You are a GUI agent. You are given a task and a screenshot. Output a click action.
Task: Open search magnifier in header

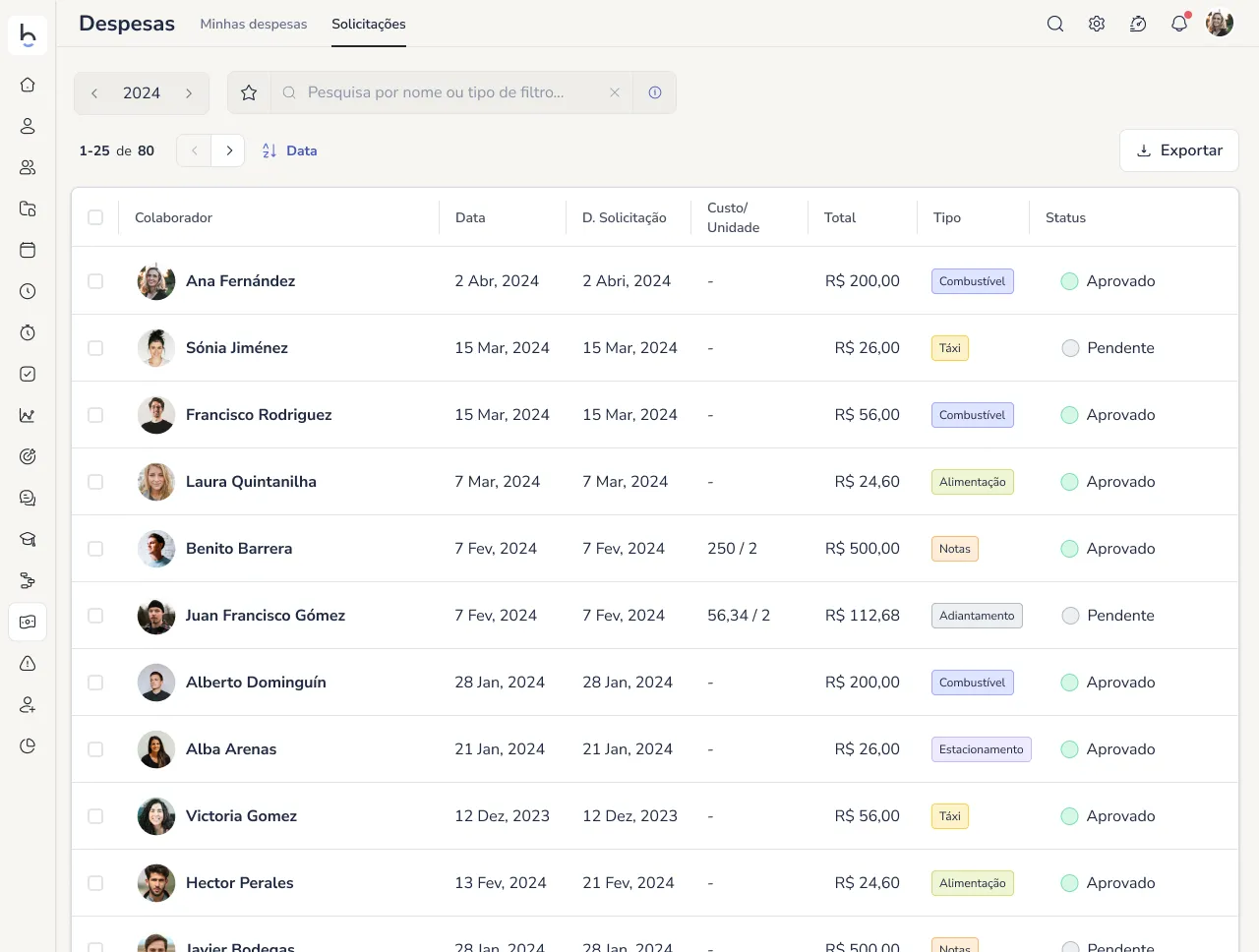tap(1055, 24)
